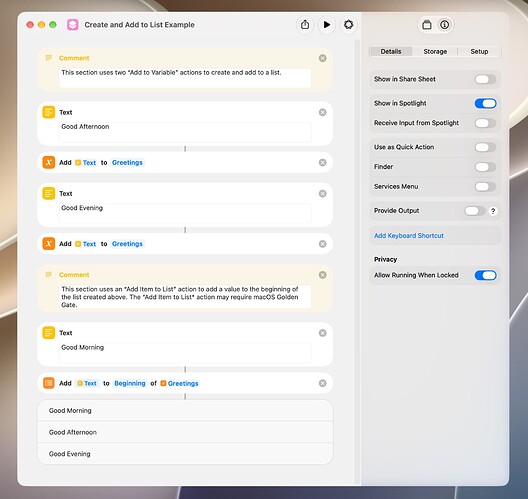The image size is (528, 499).
Task: Open the action library icon
Action: pyautogui.click(x=427, y=25)
